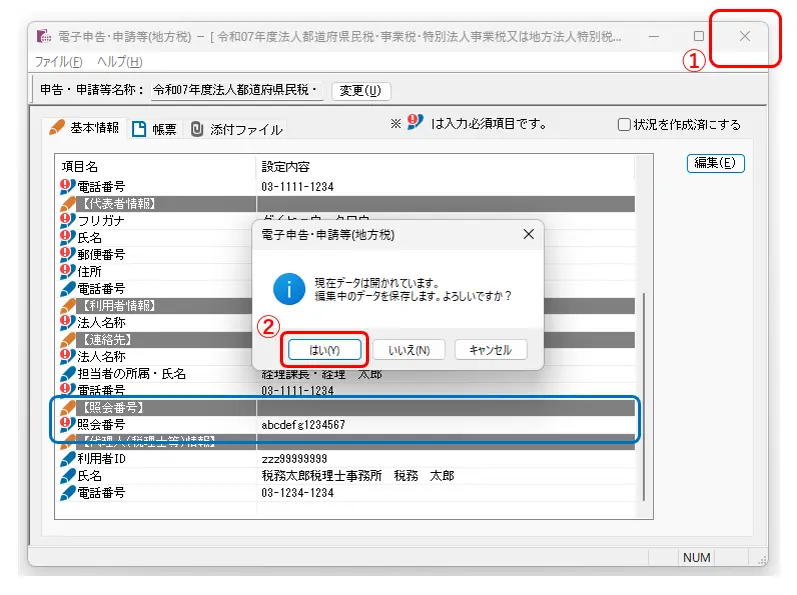Close the save confirmation dialog with X

[x=528, y=234]
